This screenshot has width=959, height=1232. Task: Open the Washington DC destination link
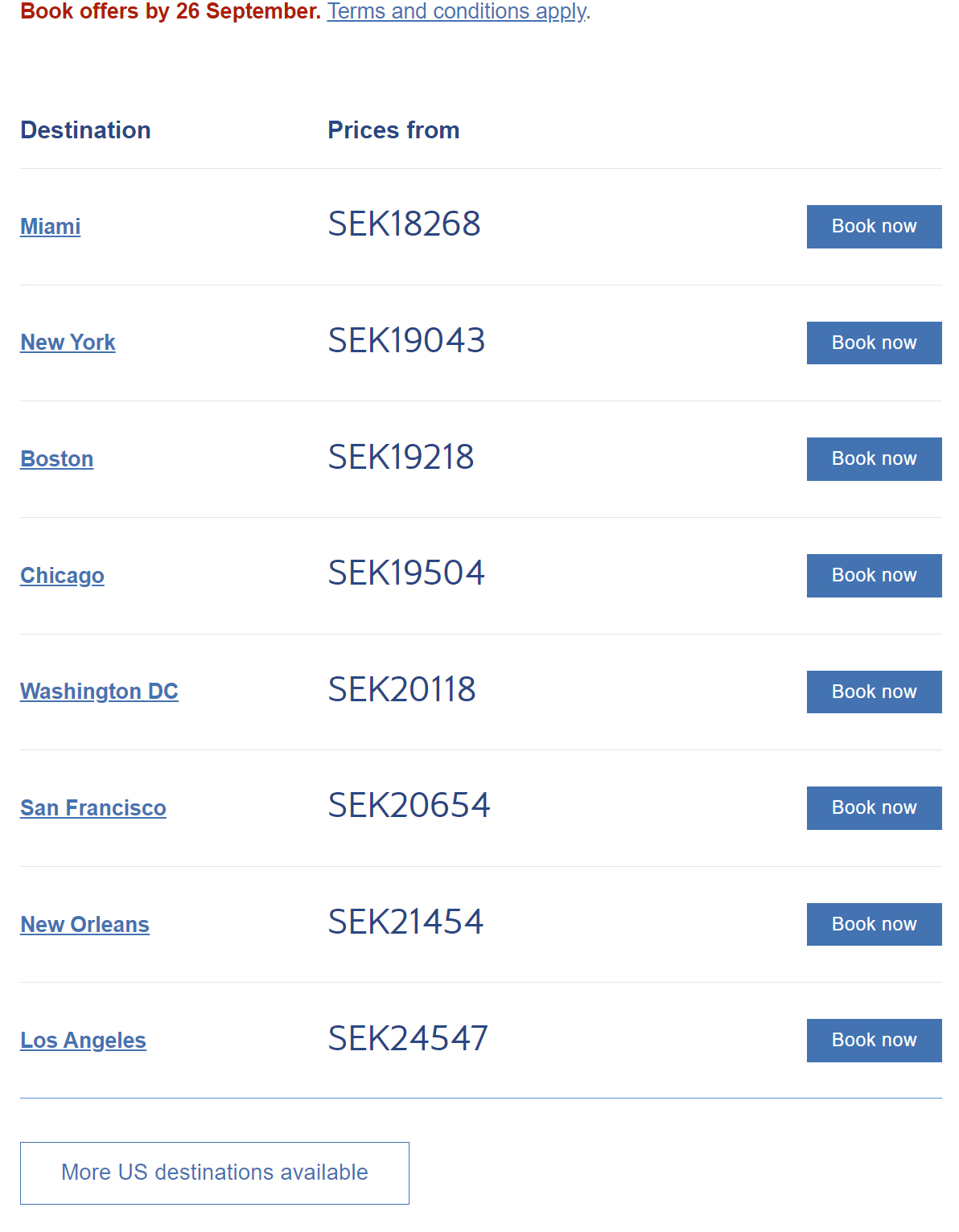99,692
